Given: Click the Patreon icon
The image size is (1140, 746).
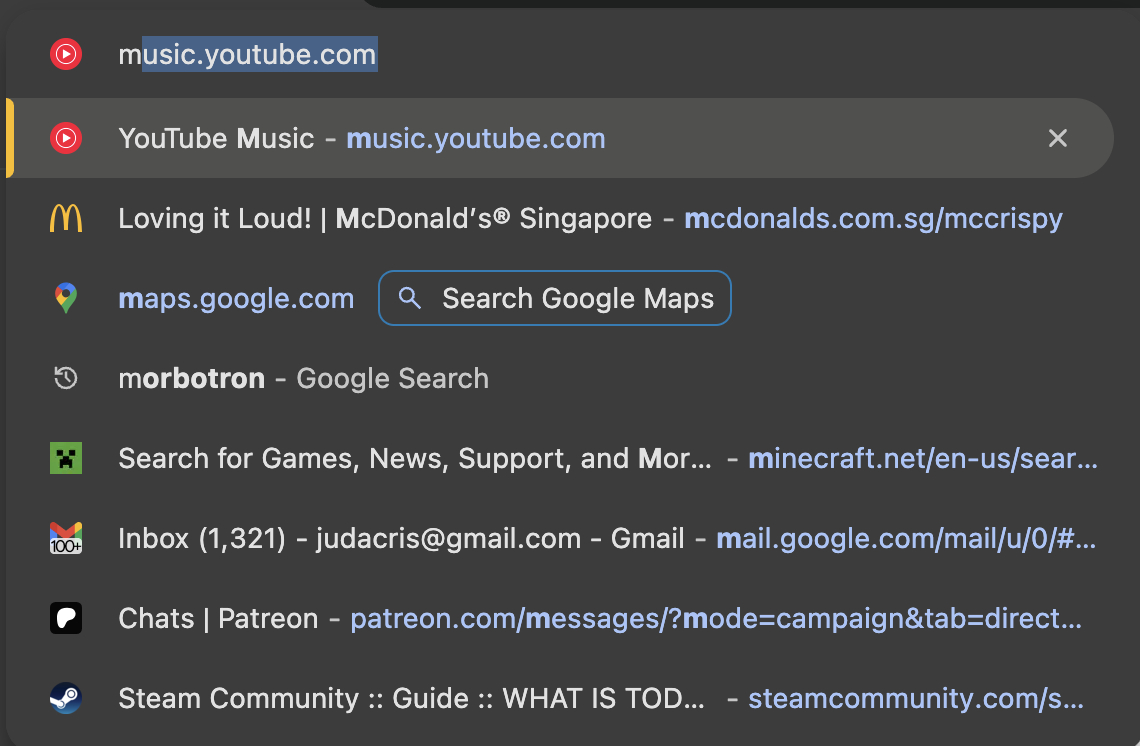Looking at the screenshot, I should tap(66, 618).
